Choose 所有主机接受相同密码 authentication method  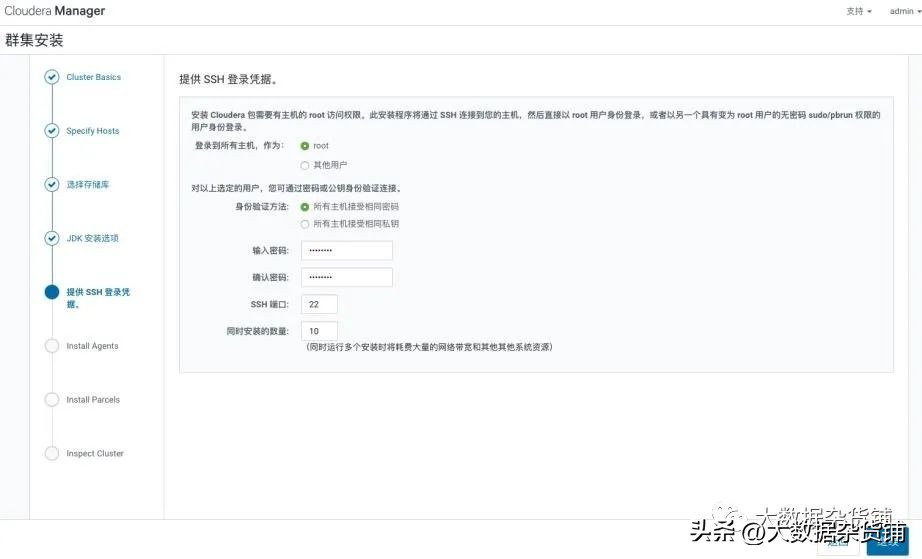point(305,207)
